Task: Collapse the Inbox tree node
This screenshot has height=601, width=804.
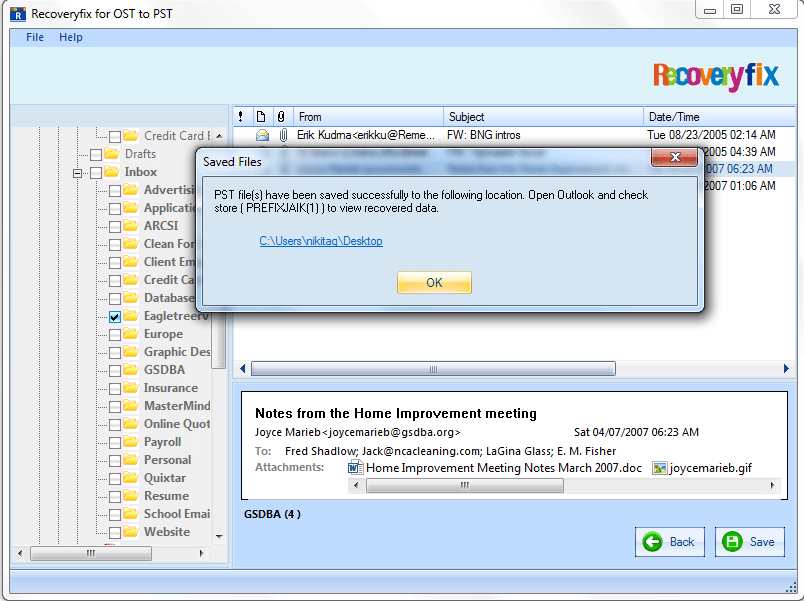Action: (x=77, y=173)
